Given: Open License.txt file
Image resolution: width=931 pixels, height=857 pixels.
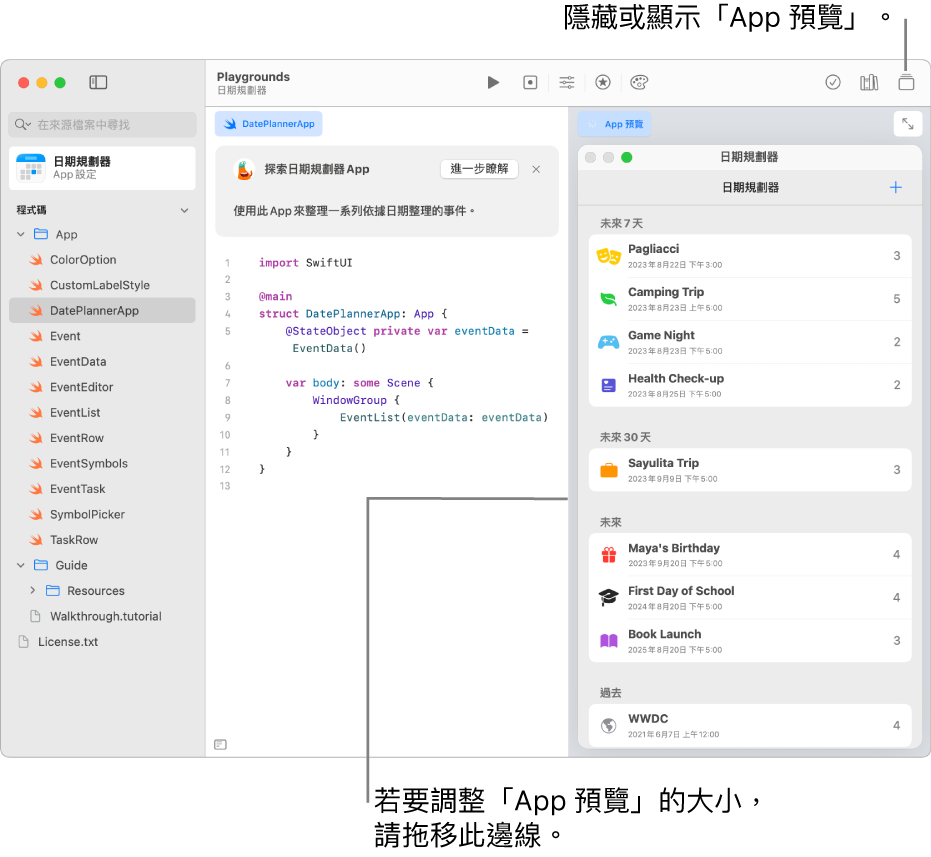Looking at the screenshot, I should (x=102, y=641).
